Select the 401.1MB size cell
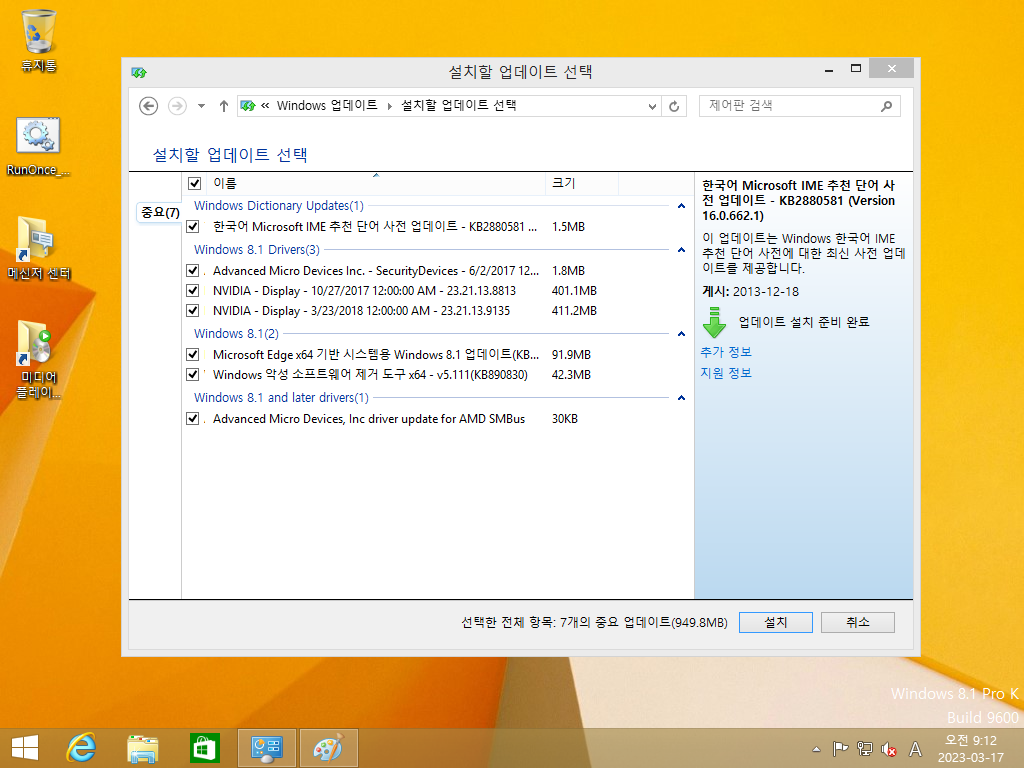This screenshot has width=1024, height=768. (x=574, y=291)
